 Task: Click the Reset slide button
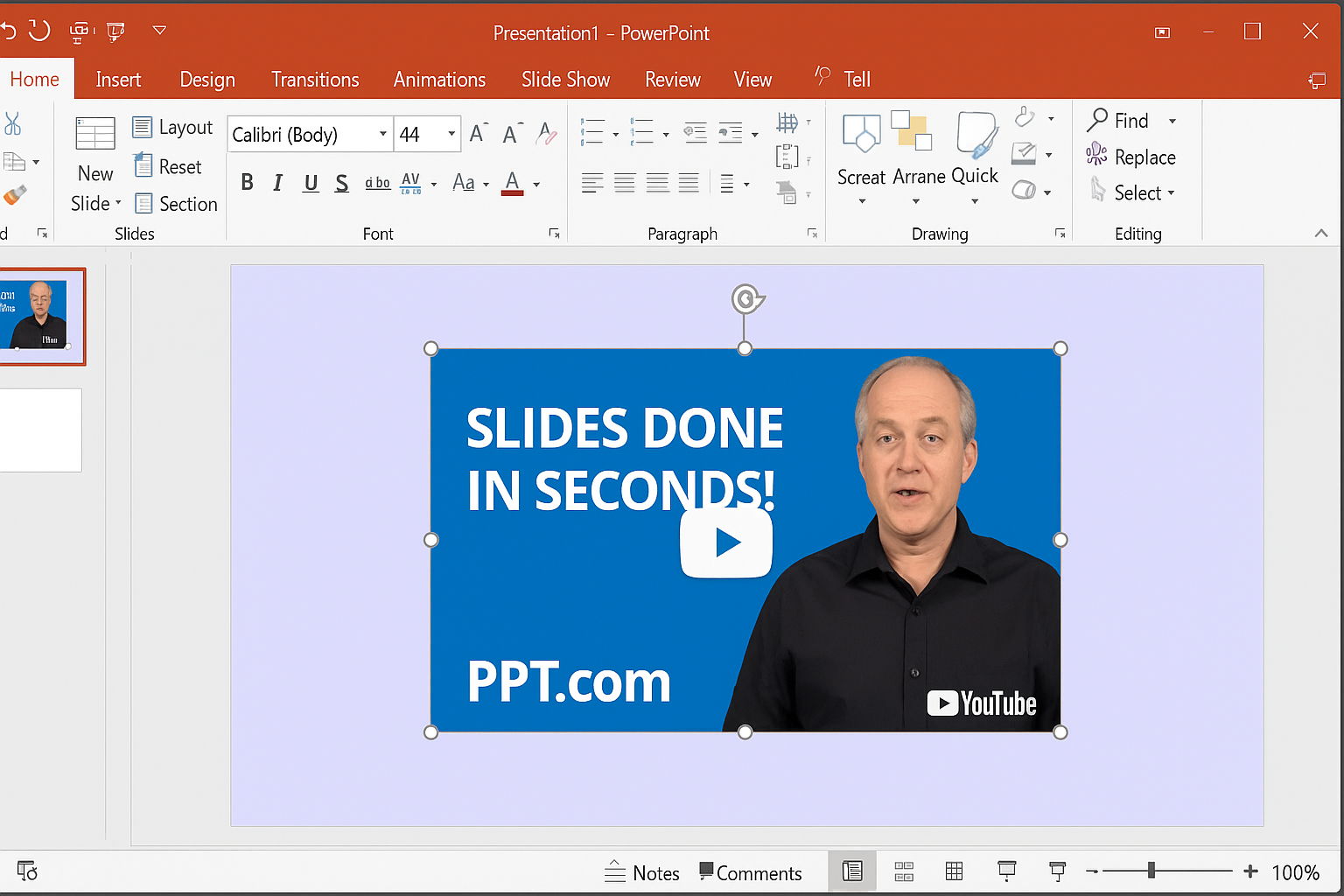(167, 166)
